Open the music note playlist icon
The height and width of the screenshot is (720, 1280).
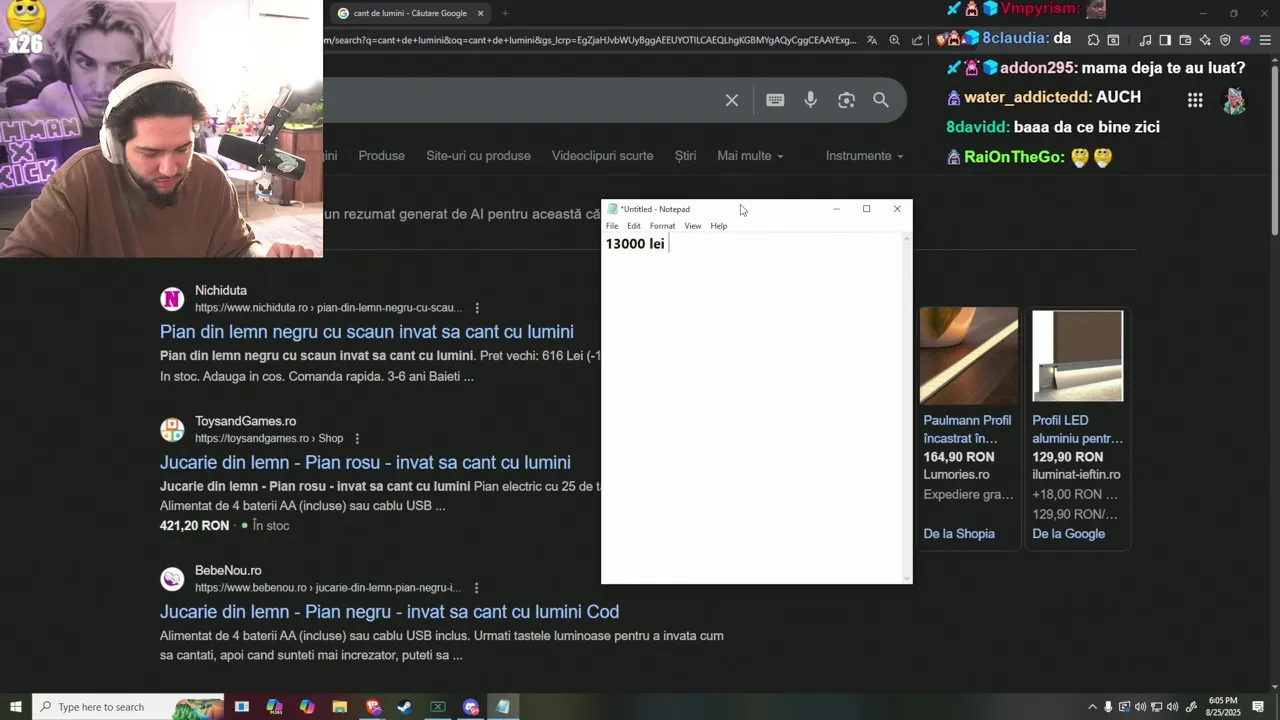point(1145,40)
